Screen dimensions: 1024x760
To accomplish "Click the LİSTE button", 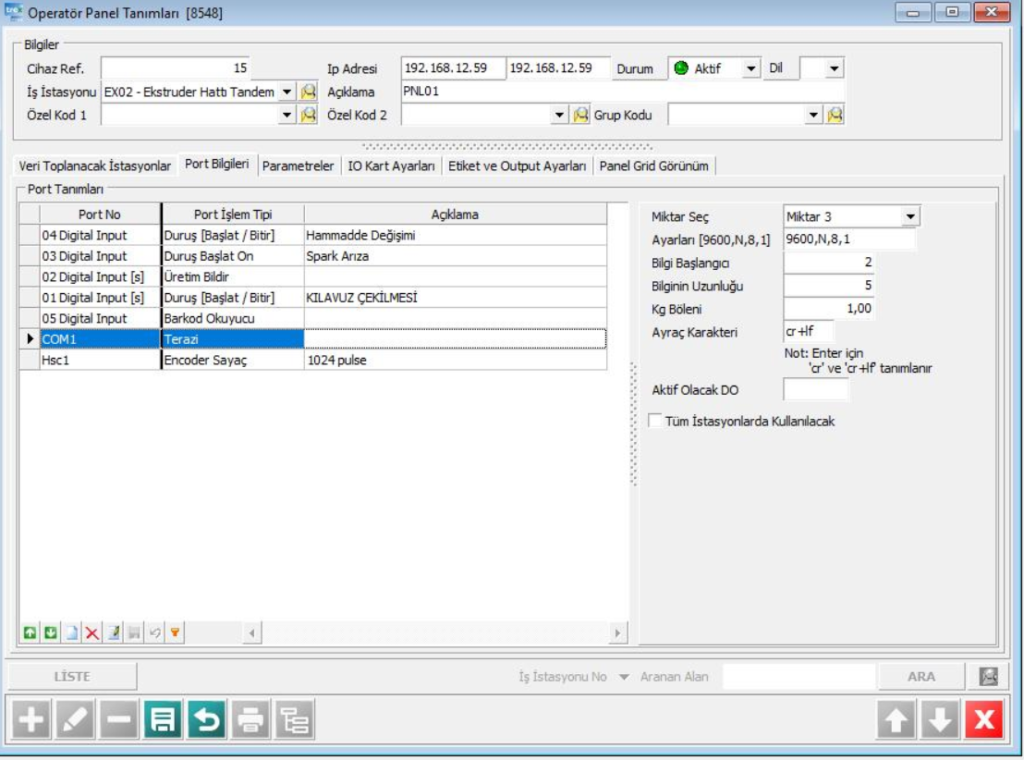I will (x=72, y=677).
